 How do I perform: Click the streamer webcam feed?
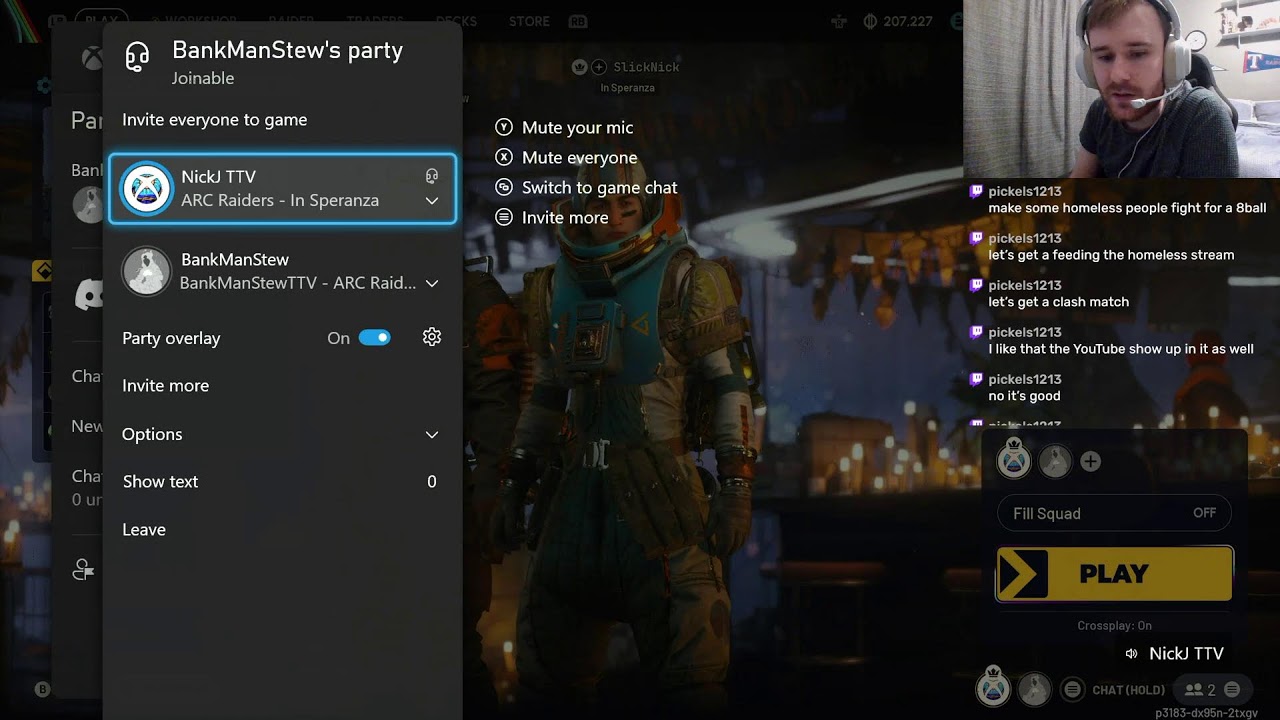[x=1121, y=89]
